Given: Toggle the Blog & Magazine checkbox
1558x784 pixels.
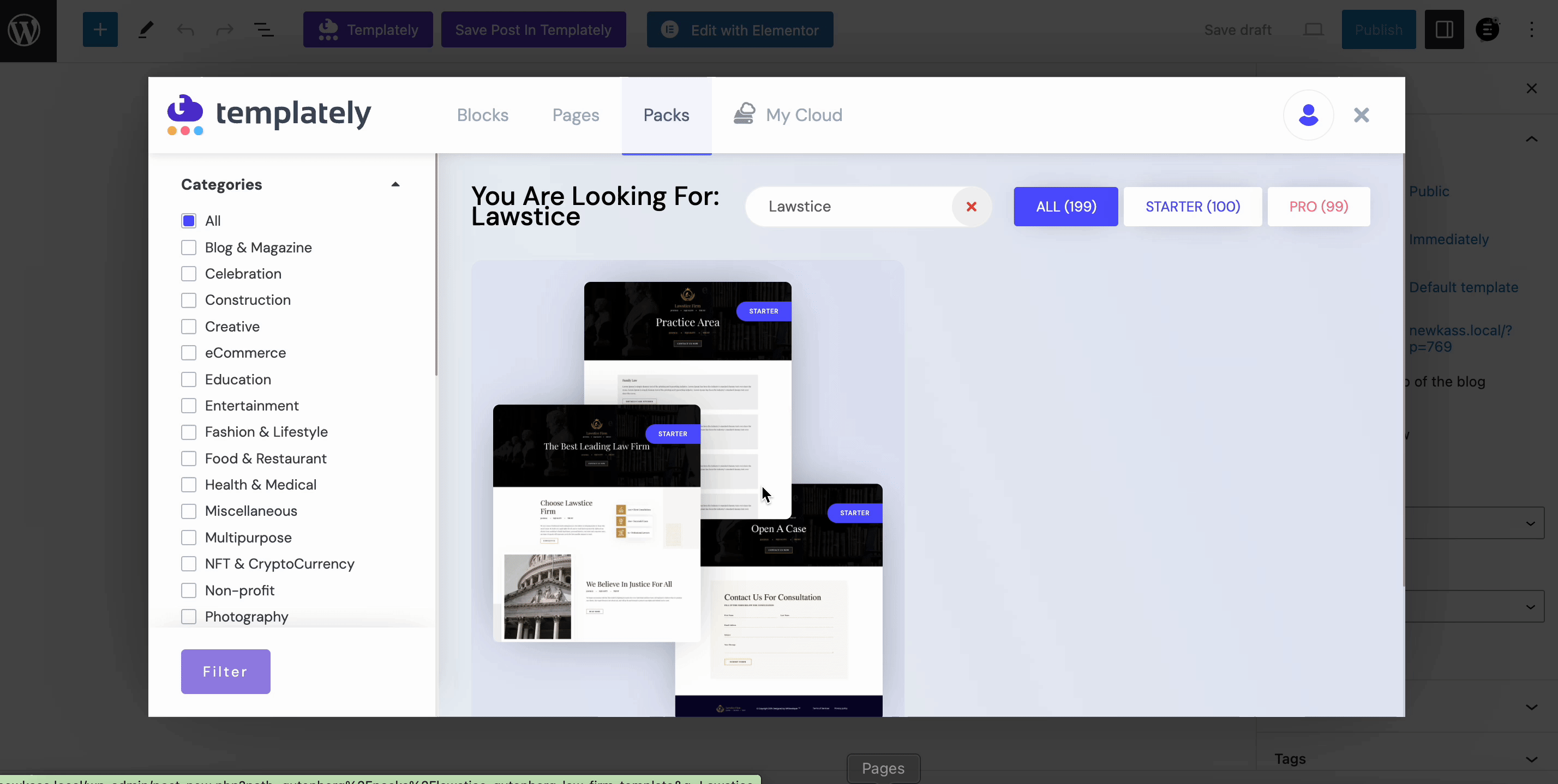Looking at the screenshot, I should (188, 247).
